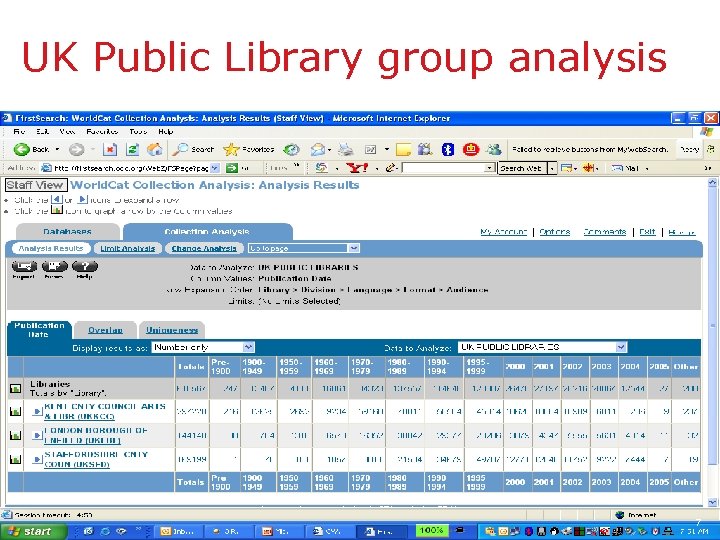Click the IE Back button

[x=31, y=149]
